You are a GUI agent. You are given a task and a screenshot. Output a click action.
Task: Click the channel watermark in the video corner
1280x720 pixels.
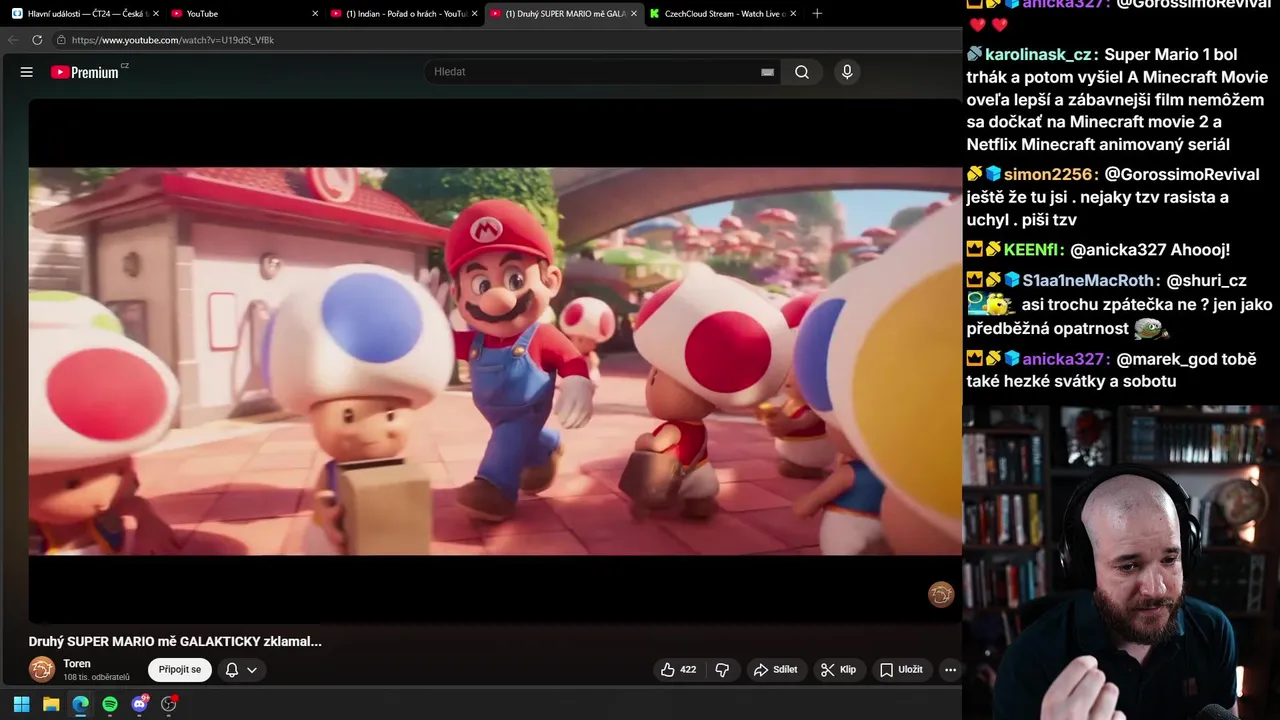pyautogui.click(x=941, y=595)
